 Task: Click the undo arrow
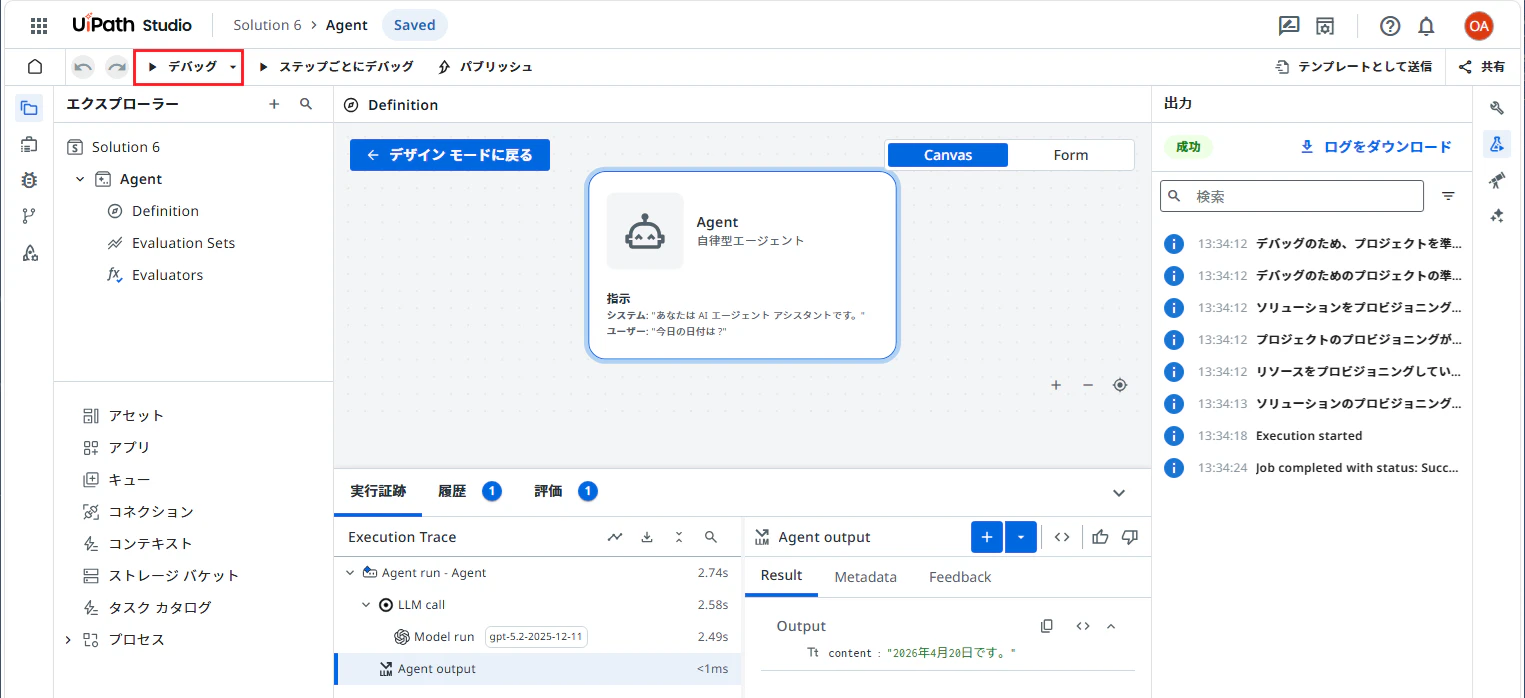(x=84, y=67)
